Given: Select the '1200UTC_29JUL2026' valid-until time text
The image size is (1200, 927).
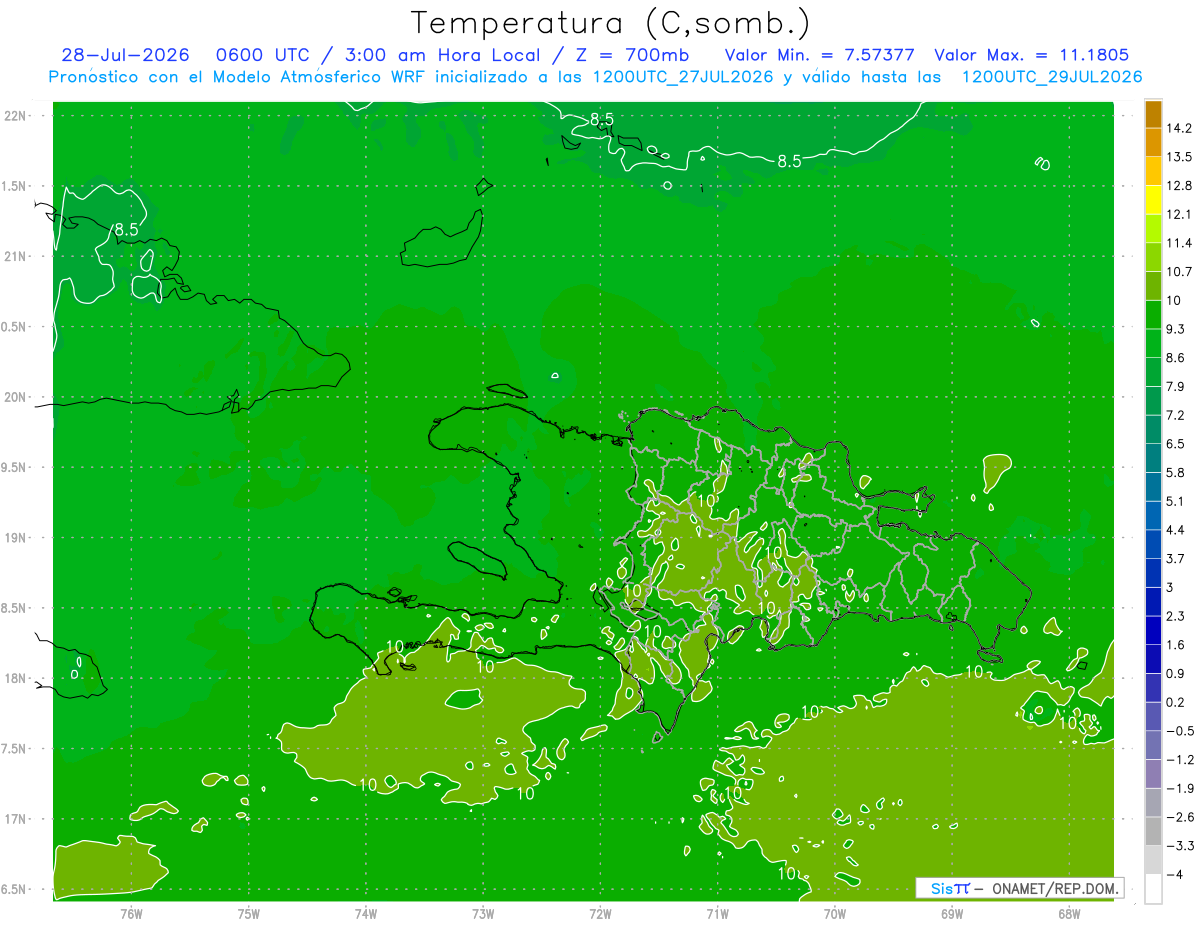Looking at the screenshot, I should coord(1052,77).
